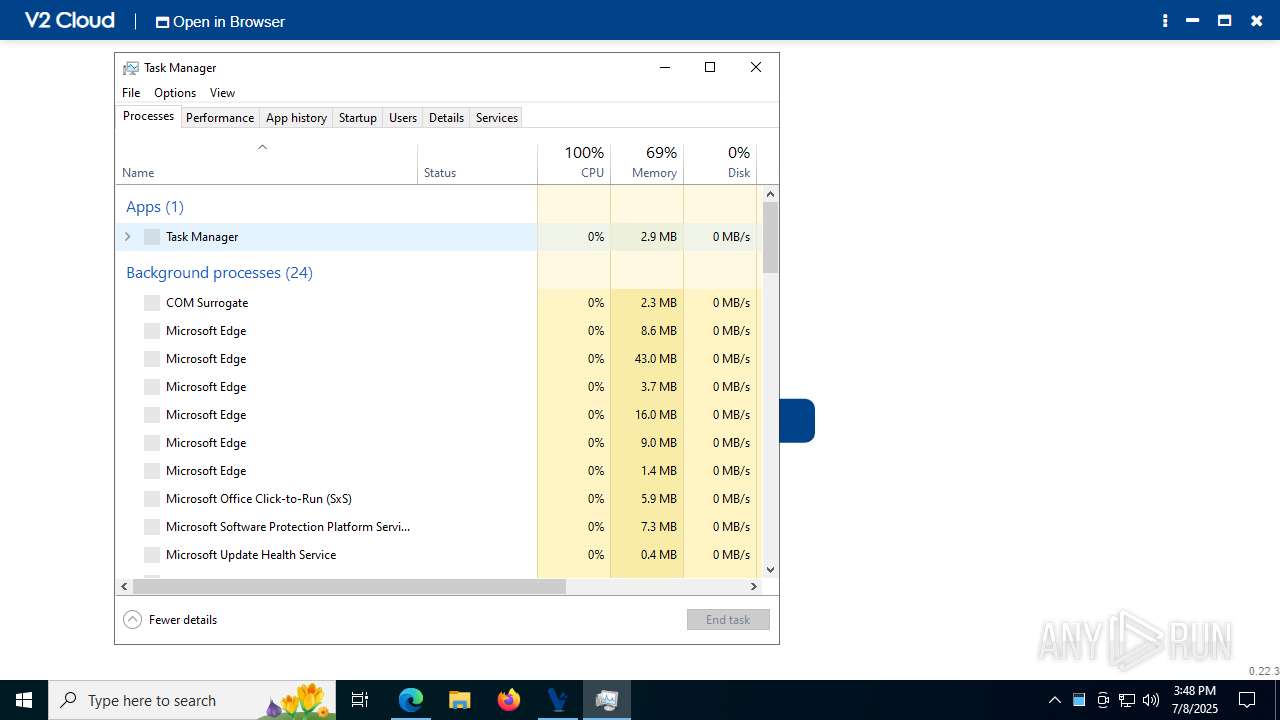Screen dimensions: 1280x720
Task: Collapse to Fewer details
Action: (170, 620)
